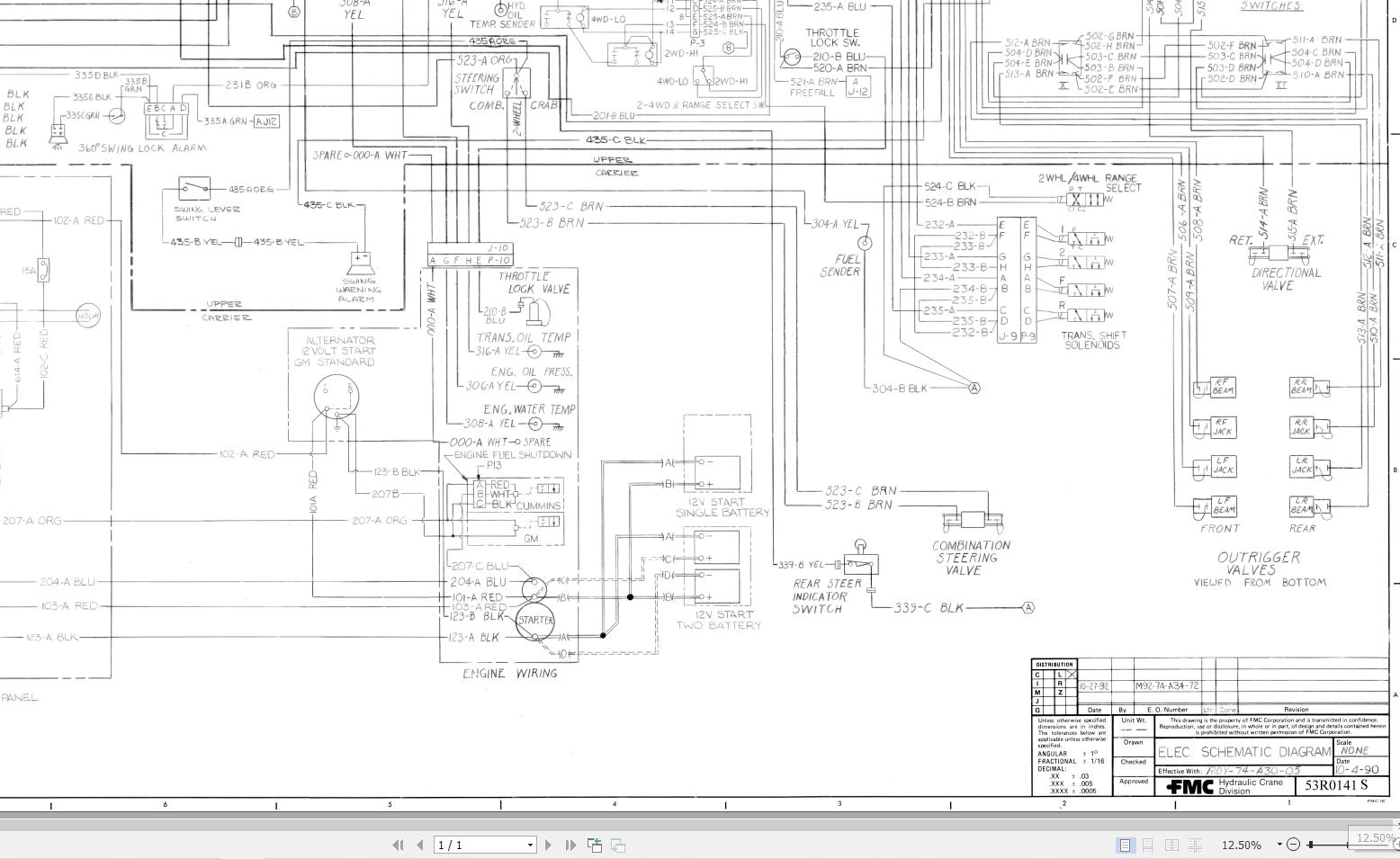
Task: Click the "THROTTLE LOCK VALVE" label
Action: point(536,282)
